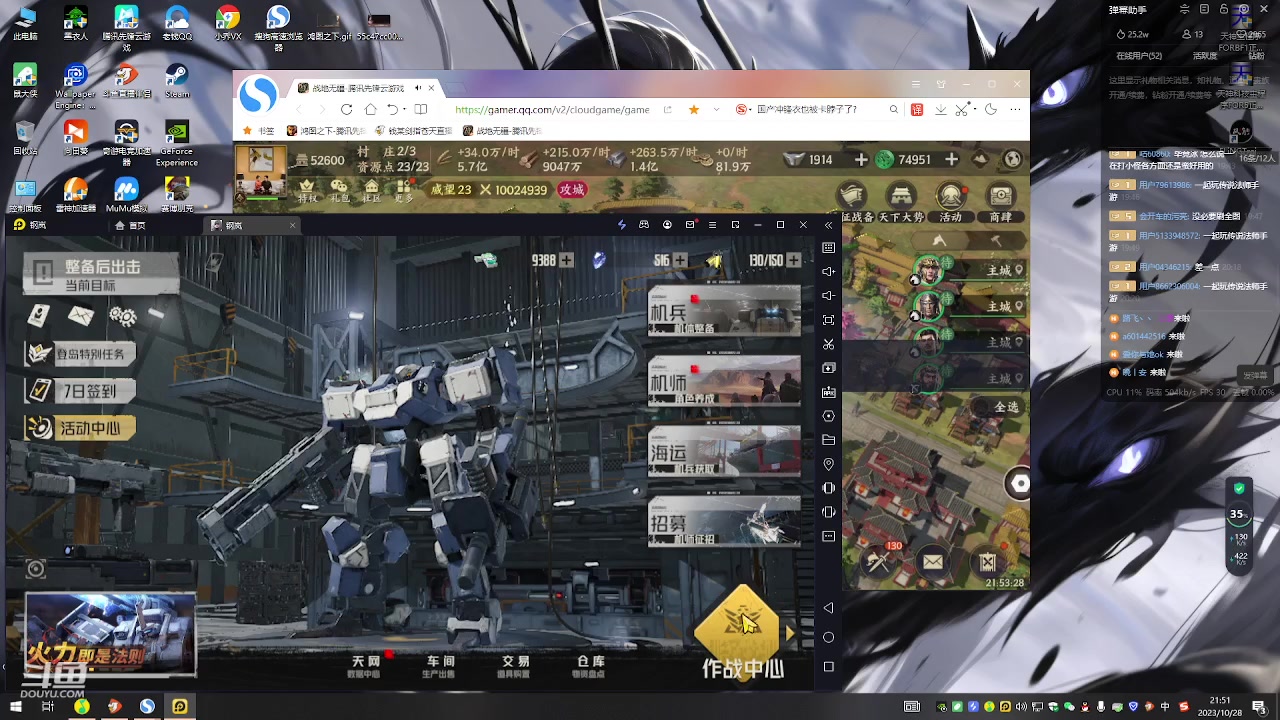Screen dimensions: 1280x720
Task: Open the 机兵 mech preparation card
Action: point(725,311)
